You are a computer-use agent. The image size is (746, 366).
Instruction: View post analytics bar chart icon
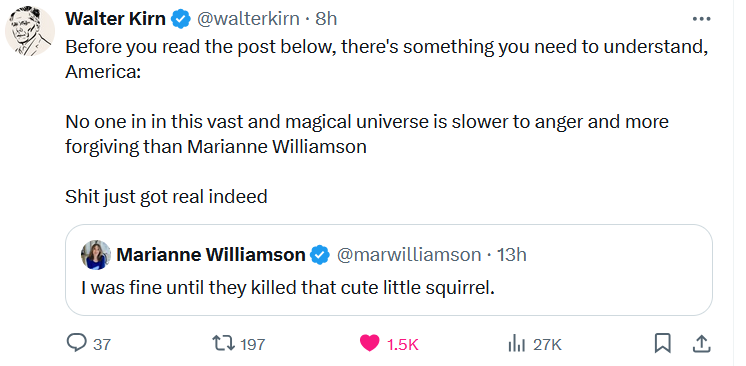click(517, 343)
